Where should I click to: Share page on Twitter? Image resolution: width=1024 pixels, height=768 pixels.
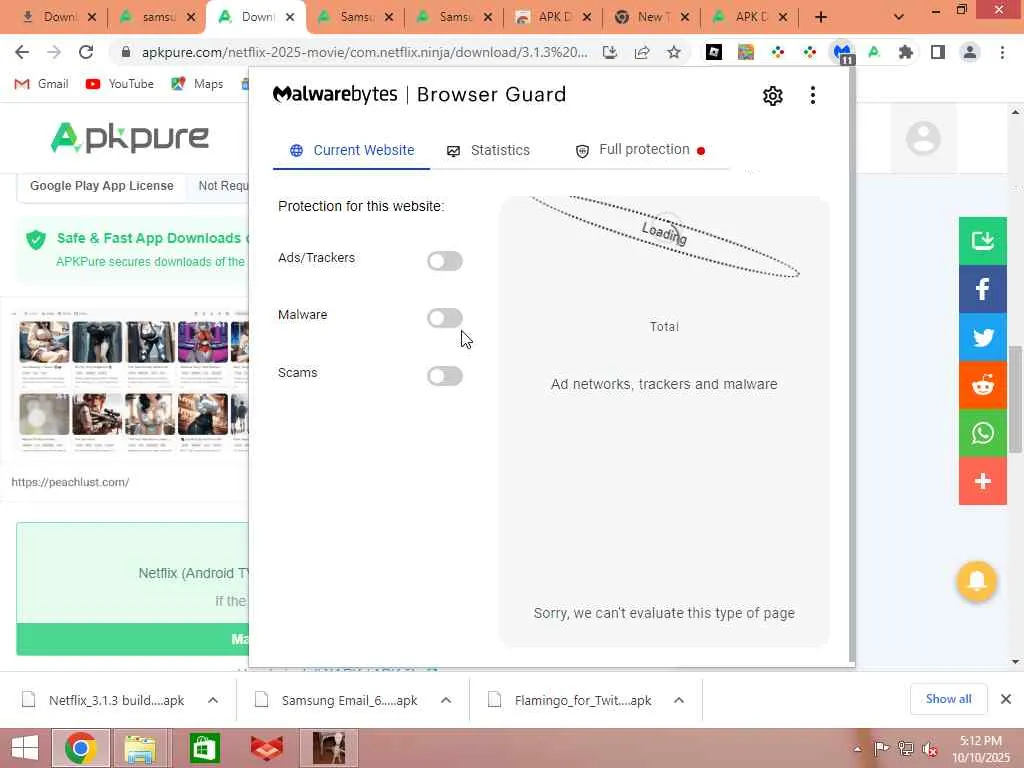point(982,337)
